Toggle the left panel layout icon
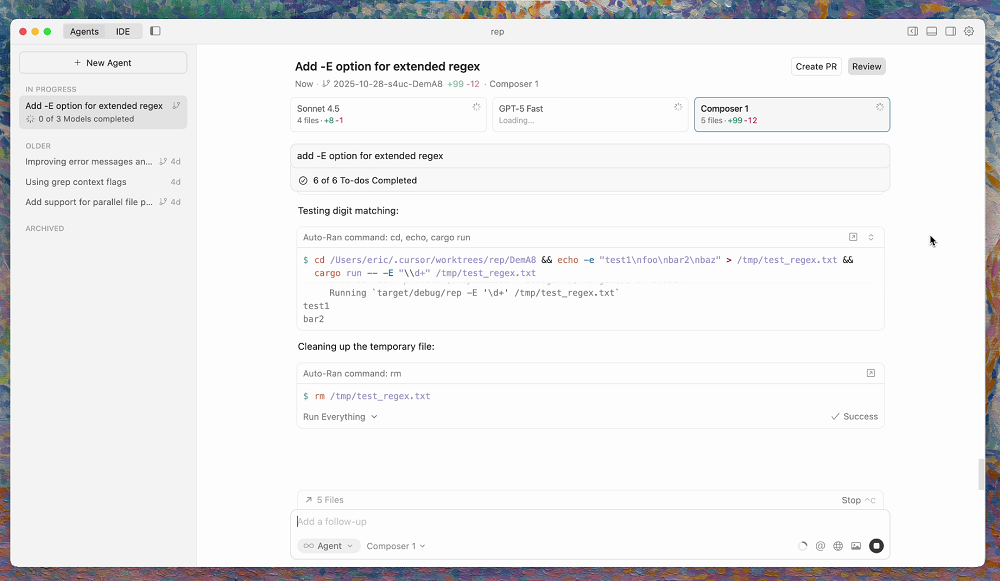This screenshot has height=581, width=1000. pyautogui.click(x=912, y=31)
